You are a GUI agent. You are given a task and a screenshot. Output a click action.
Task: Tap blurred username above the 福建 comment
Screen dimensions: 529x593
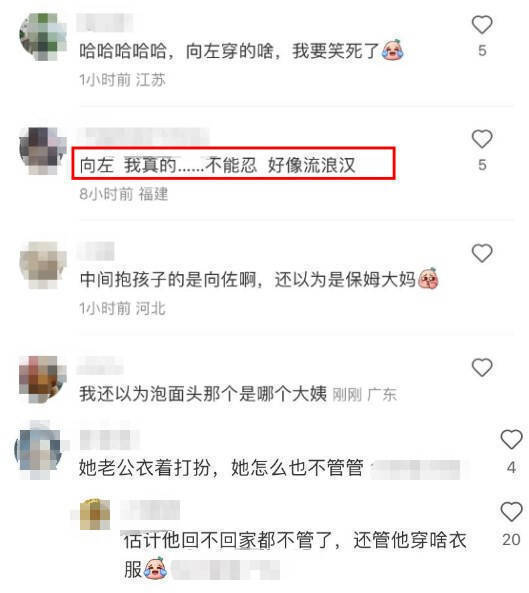click(x=143, y=136)
